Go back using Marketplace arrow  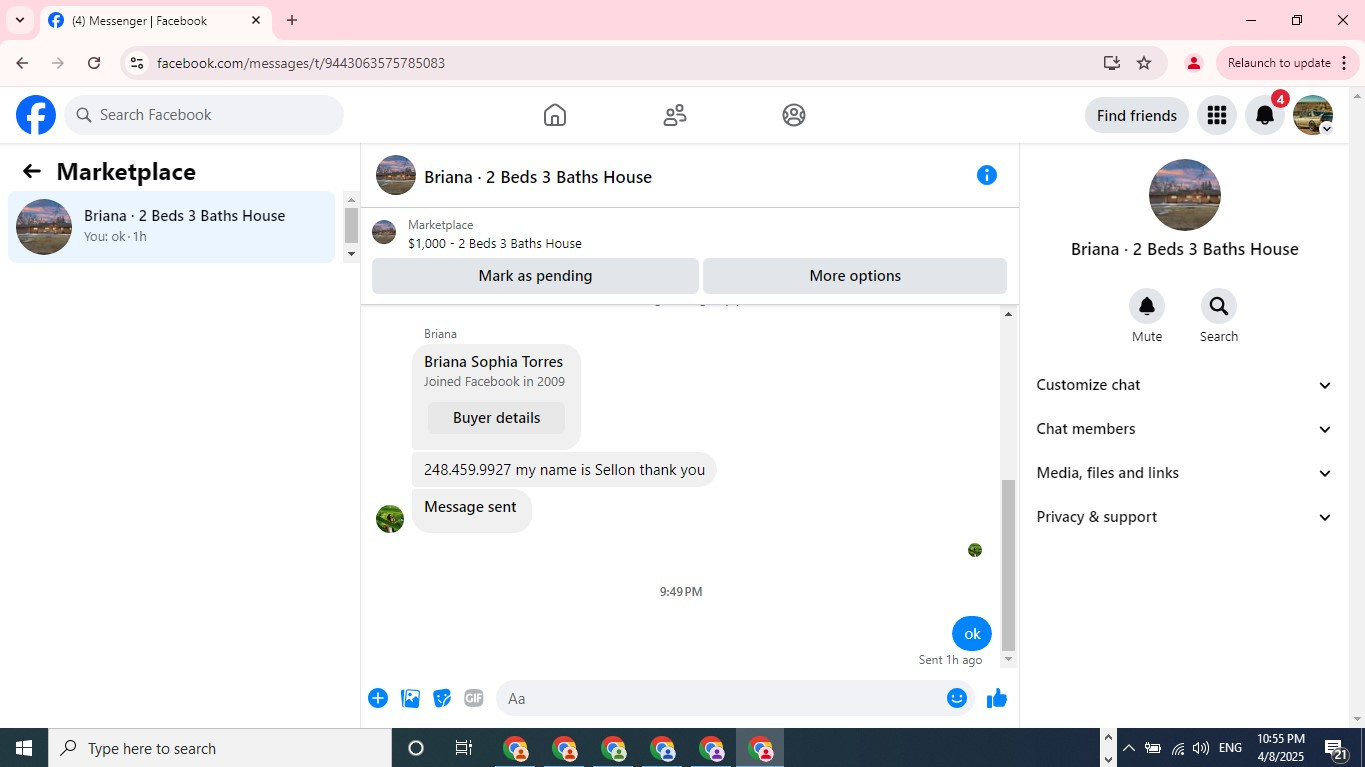(x=32, y=172)
